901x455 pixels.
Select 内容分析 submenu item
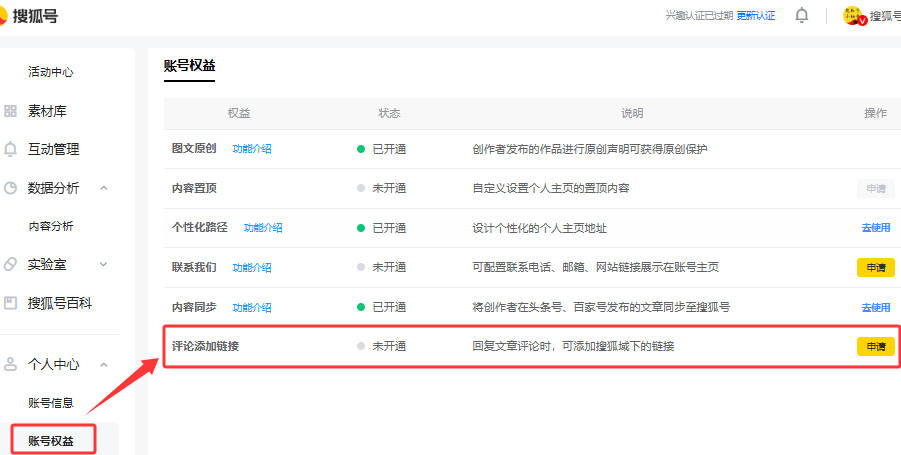click(x=51, y=226)
